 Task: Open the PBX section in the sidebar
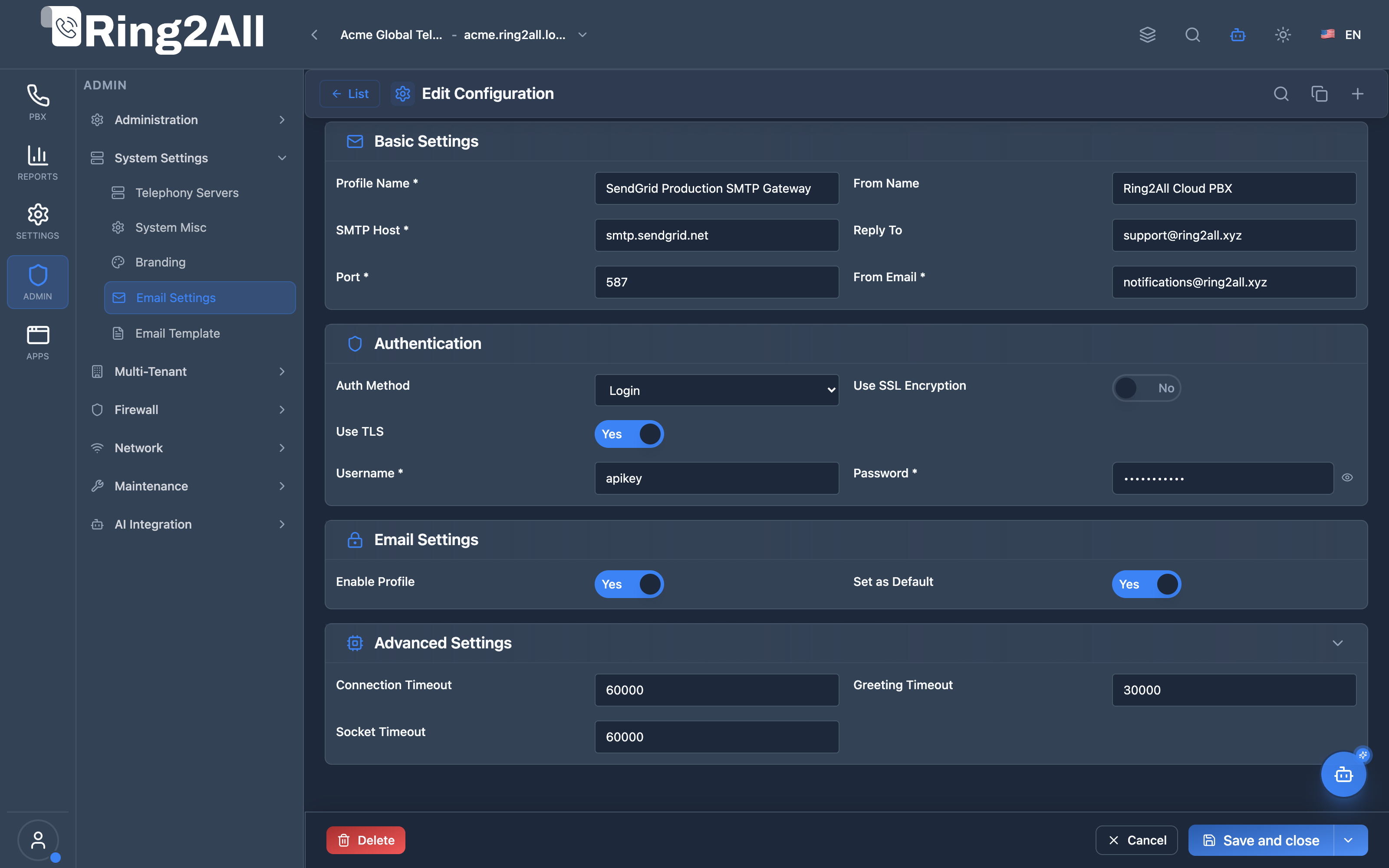37,103
